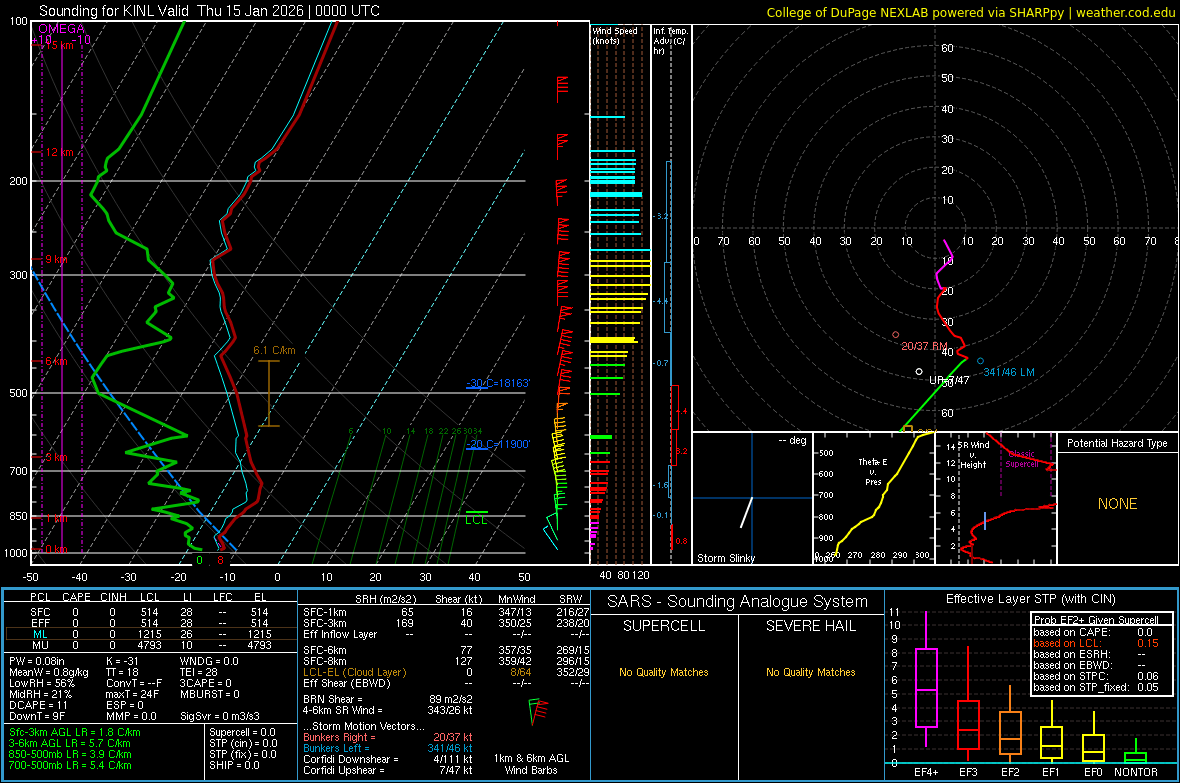Click the SR Wind v. Height inset label
1180x783 pixels.
click(972, 455)
